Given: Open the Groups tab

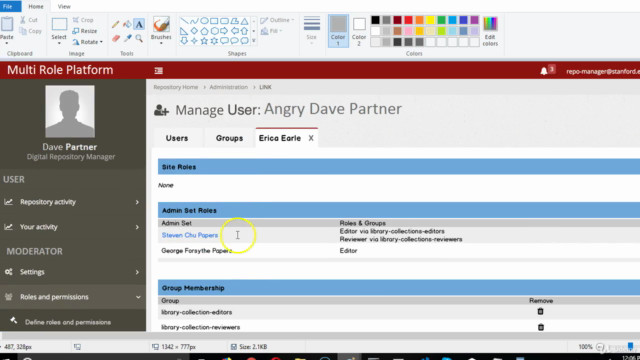Looking at the screenshot, I should coord(229,138).
